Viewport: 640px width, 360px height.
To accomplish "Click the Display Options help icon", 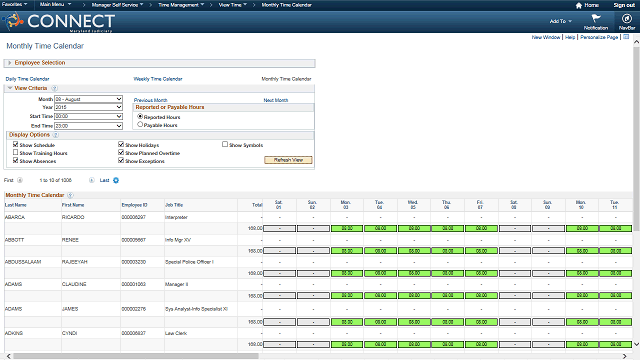I will pos(56,135).
